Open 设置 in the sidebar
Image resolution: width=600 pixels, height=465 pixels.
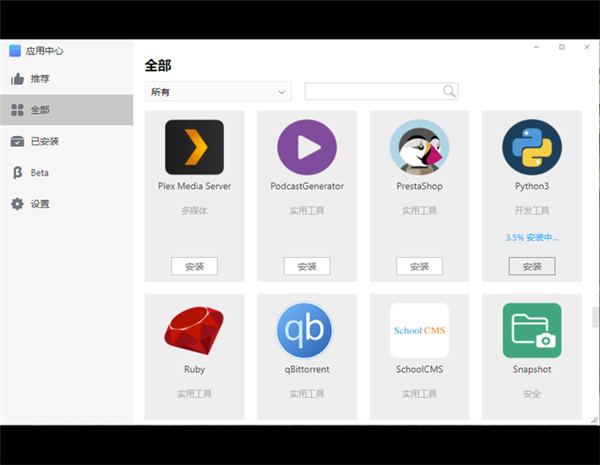(x=40, y=204)
